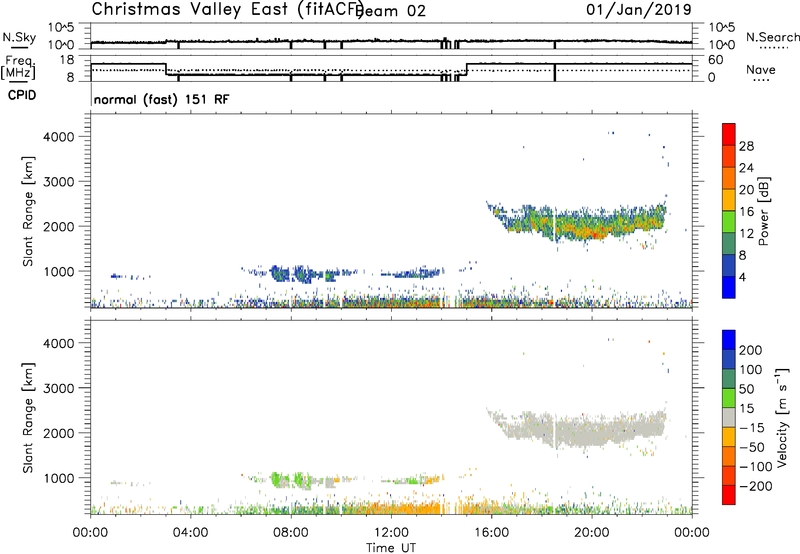Click the "Christmas Valley East (fitACF)" title
The width and height of the screenshot is (800, 554).
click(227, 10)
